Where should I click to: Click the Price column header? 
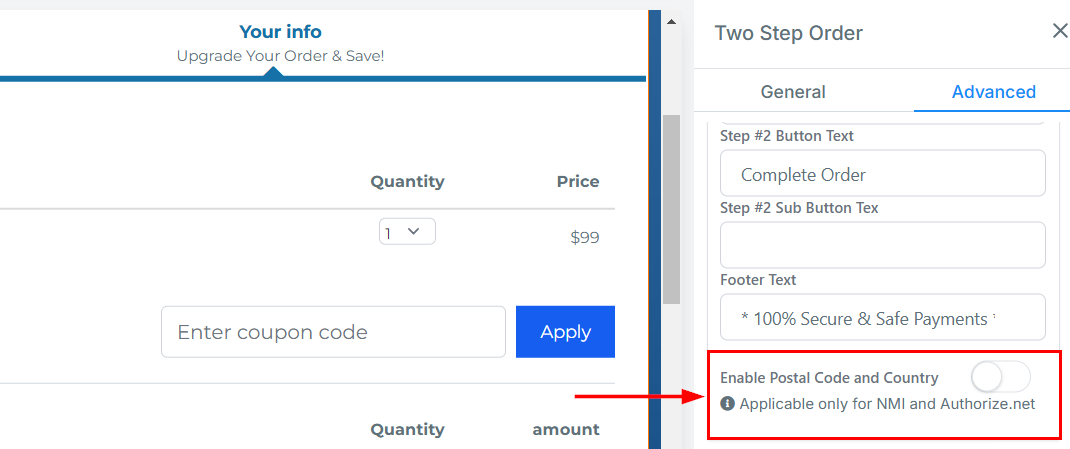point(578,182)
